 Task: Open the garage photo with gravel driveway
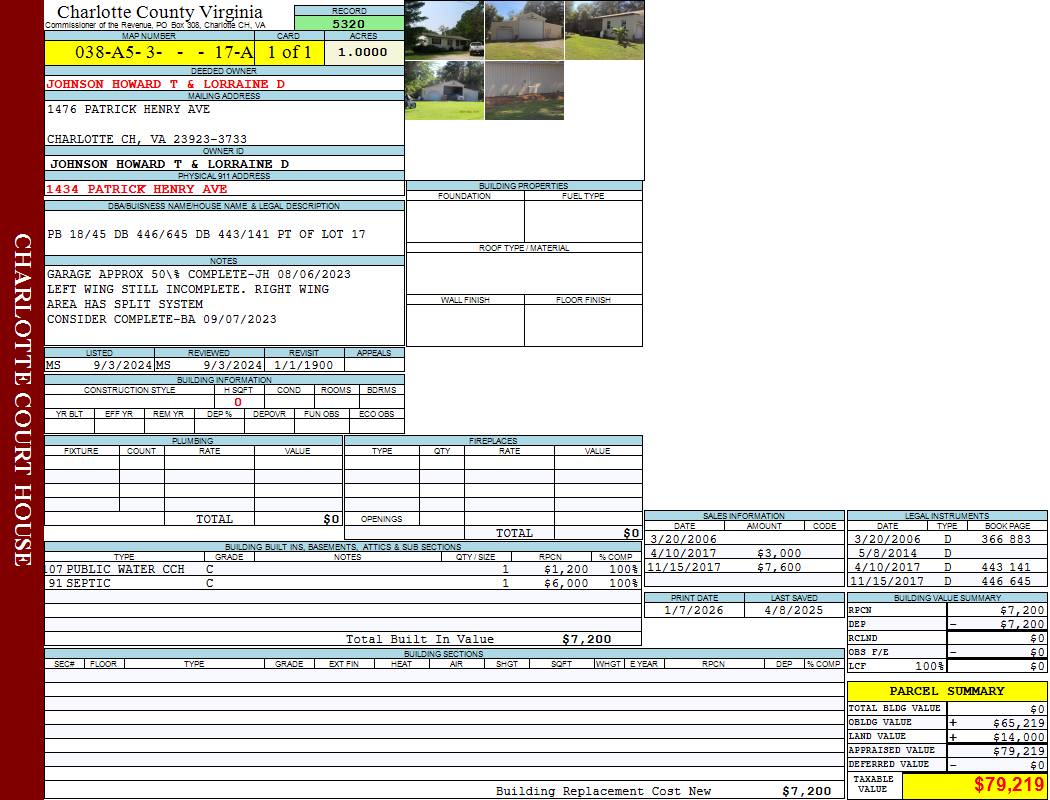(524, 30)
